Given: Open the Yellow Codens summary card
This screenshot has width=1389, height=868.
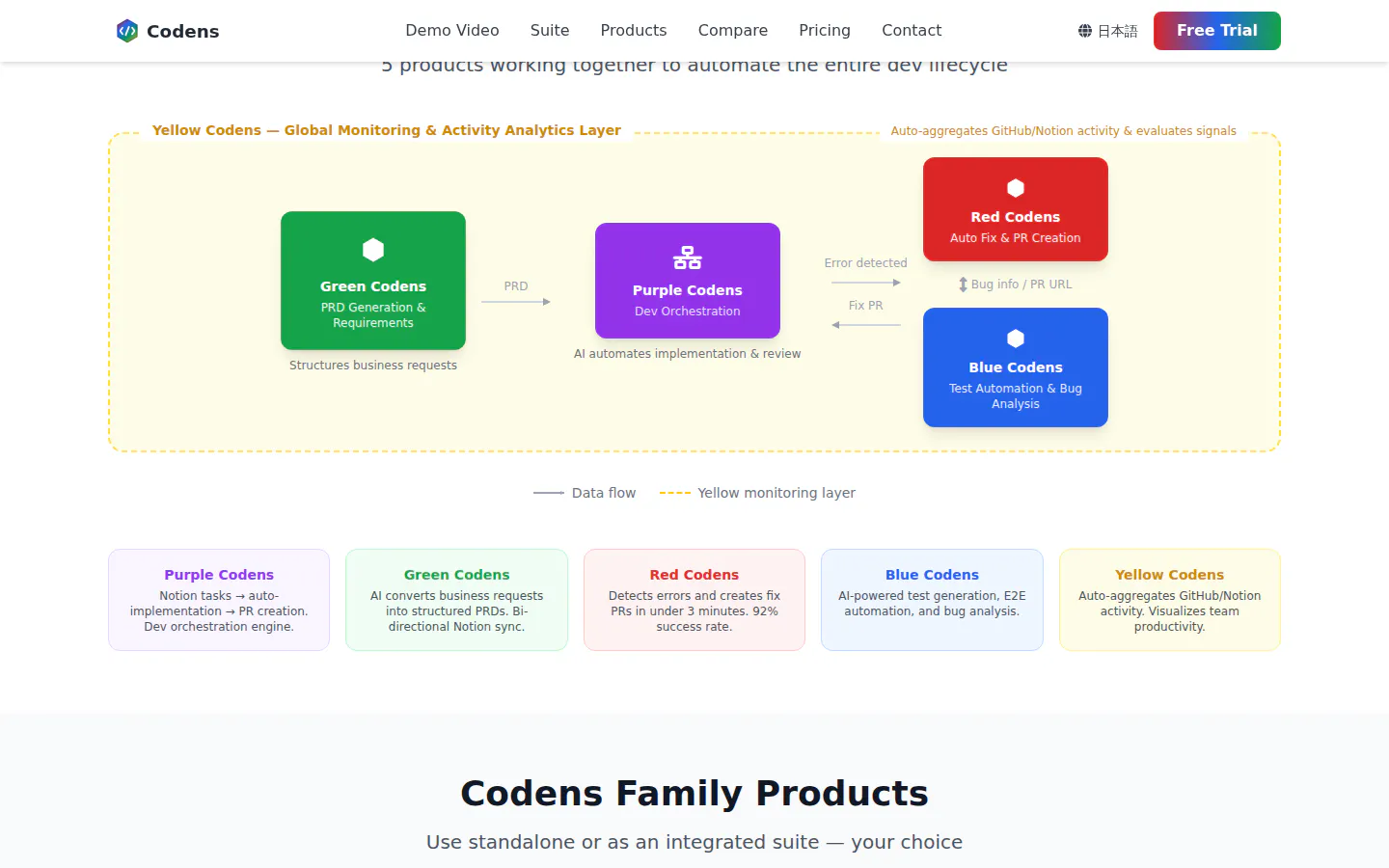Looking at the screenshot, I should point(1170,600).
